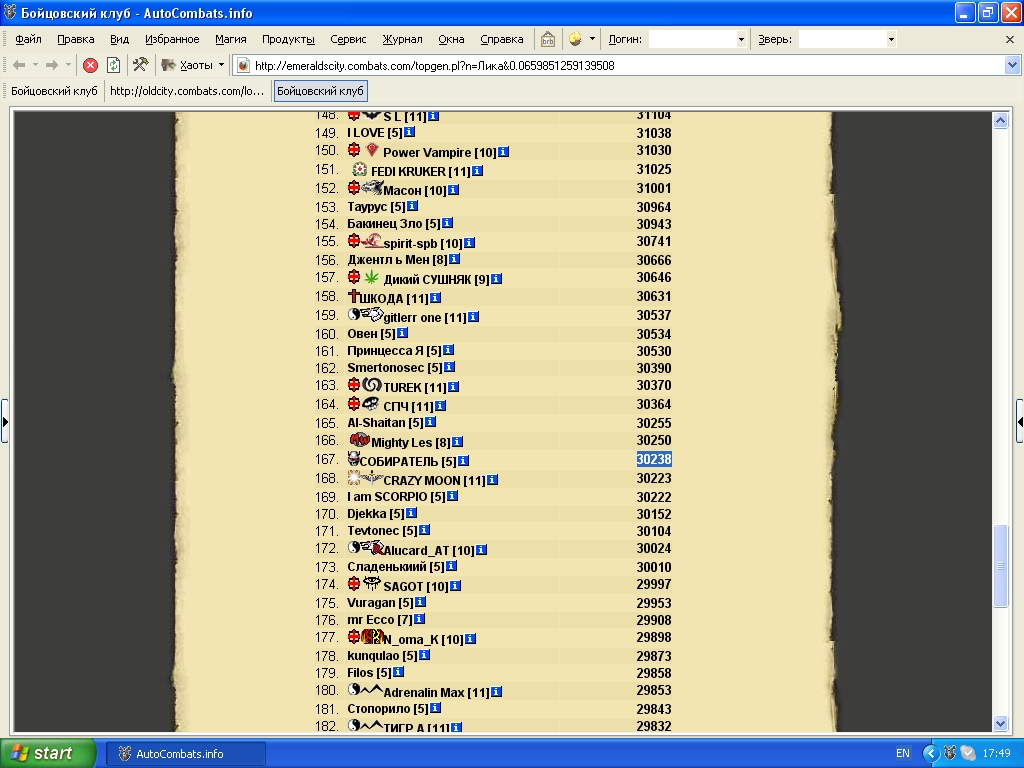Open the Хаоты dropdown menu
1024x768 pixels.
tap(193, 65)
